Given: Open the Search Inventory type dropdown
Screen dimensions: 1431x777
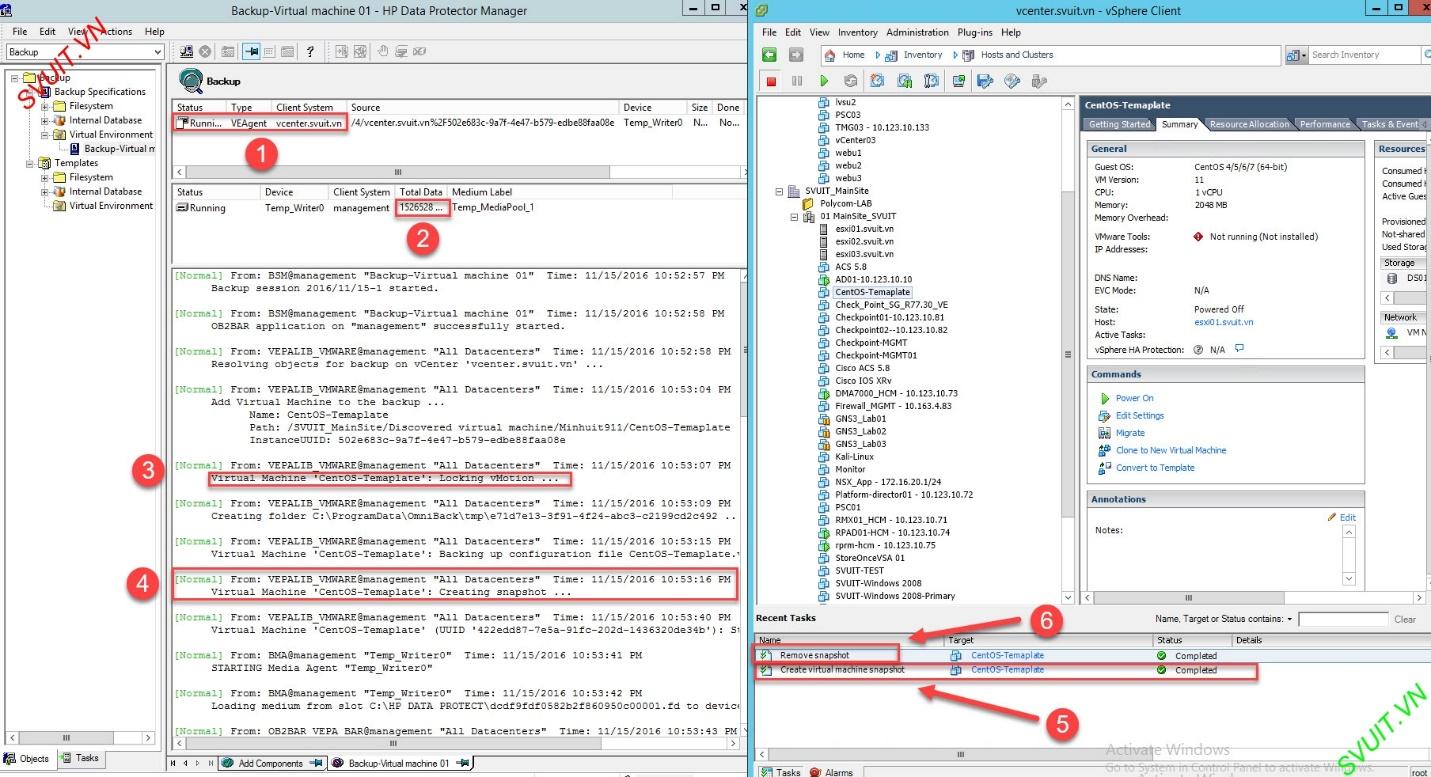Looking at the screenshot, I should 1297,55.
